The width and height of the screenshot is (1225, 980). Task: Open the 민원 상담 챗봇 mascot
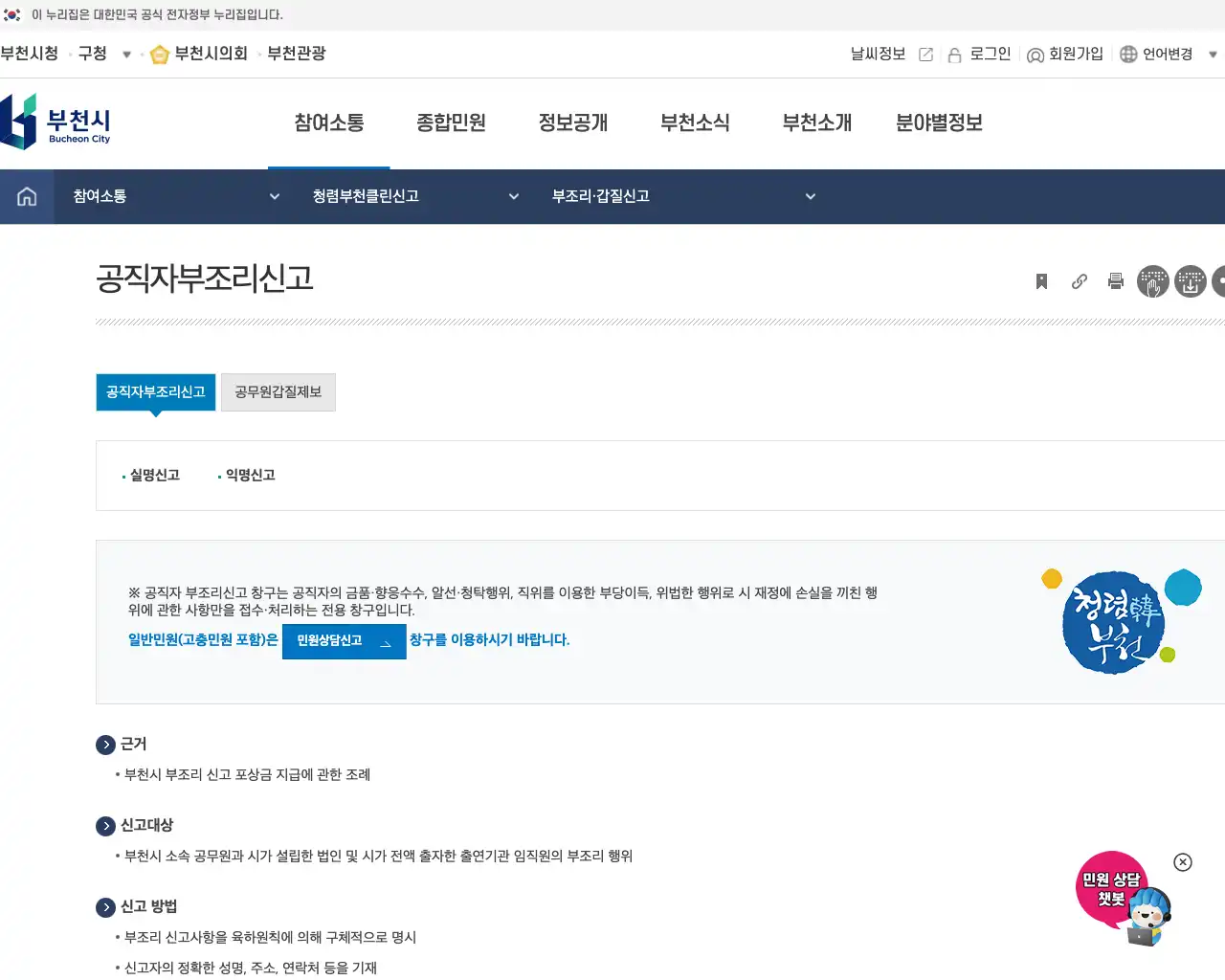(1124, 899)
